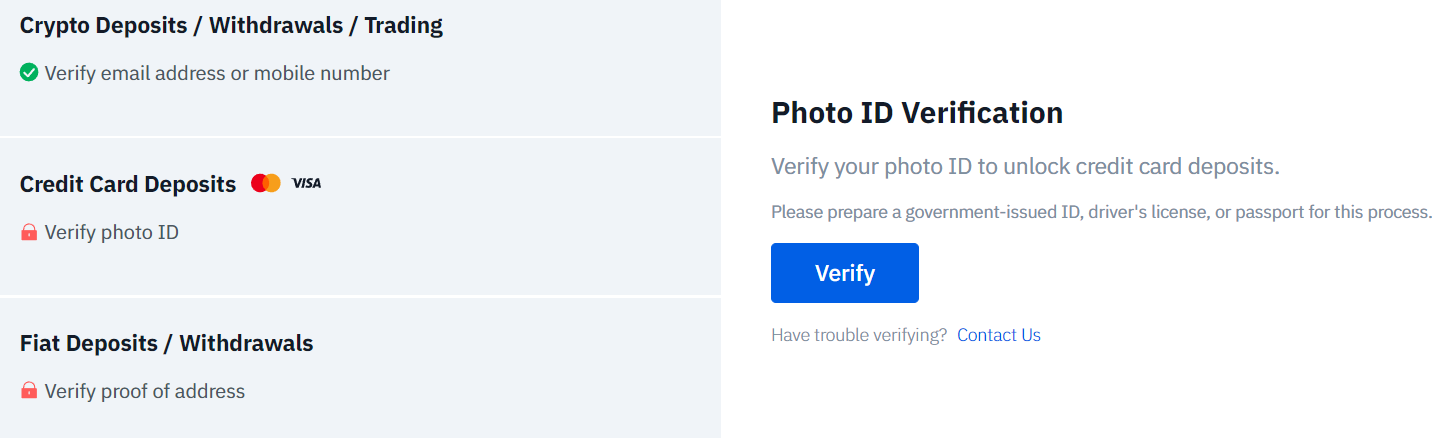1439x438 pixels.
Task: Click the Mastercard logo icon
Action: coord(266,183)
